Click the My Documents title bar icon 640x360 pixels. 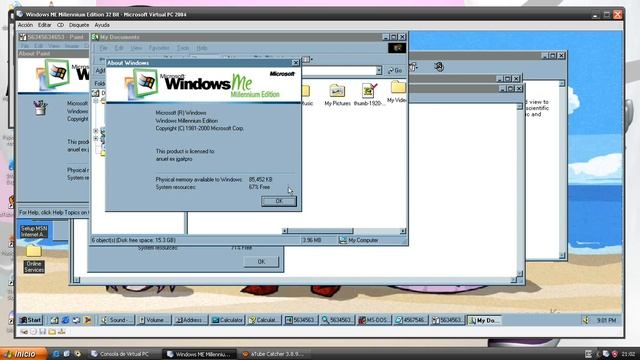pyautogui.click(x=96, y=37)
